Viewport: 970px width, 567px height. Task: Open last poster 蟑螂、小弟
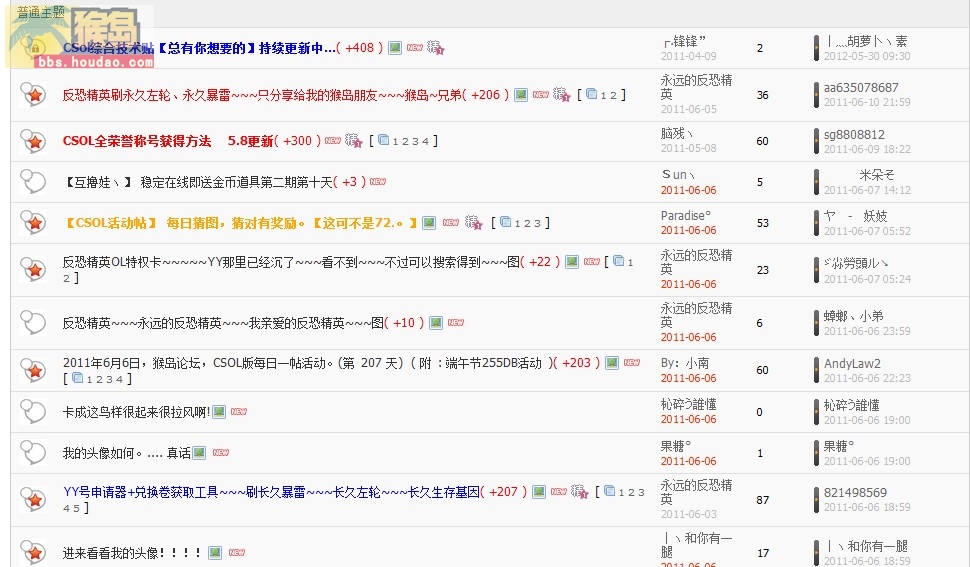click(853, 316)
